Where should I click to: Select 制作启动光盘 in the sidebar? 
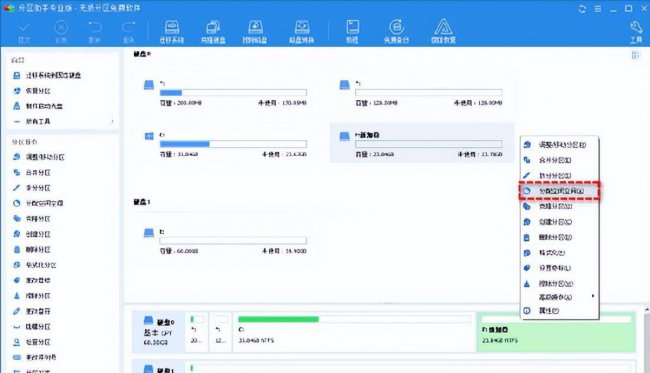(x=38, y=106)
